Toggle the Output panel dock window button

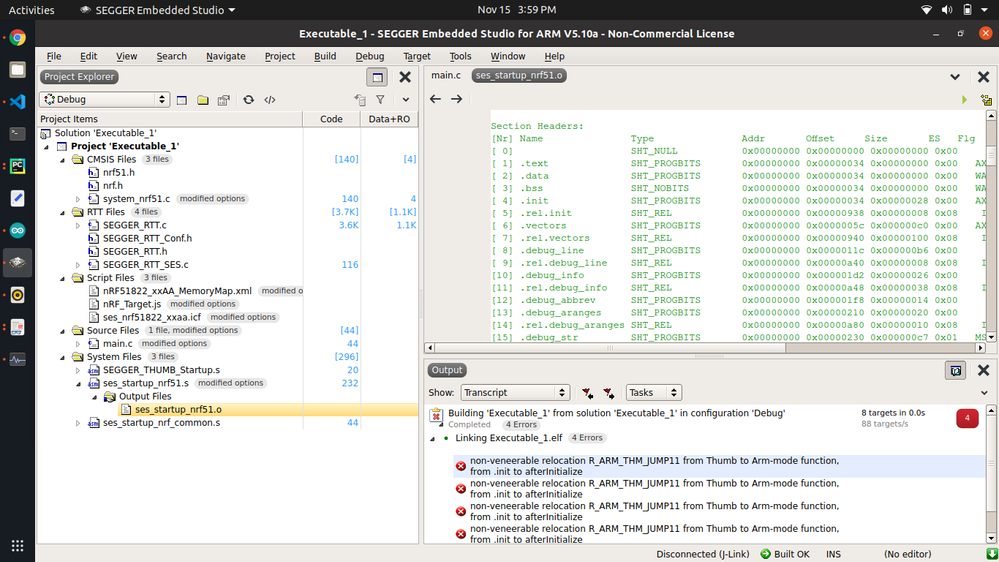click(x=956, y=370)
